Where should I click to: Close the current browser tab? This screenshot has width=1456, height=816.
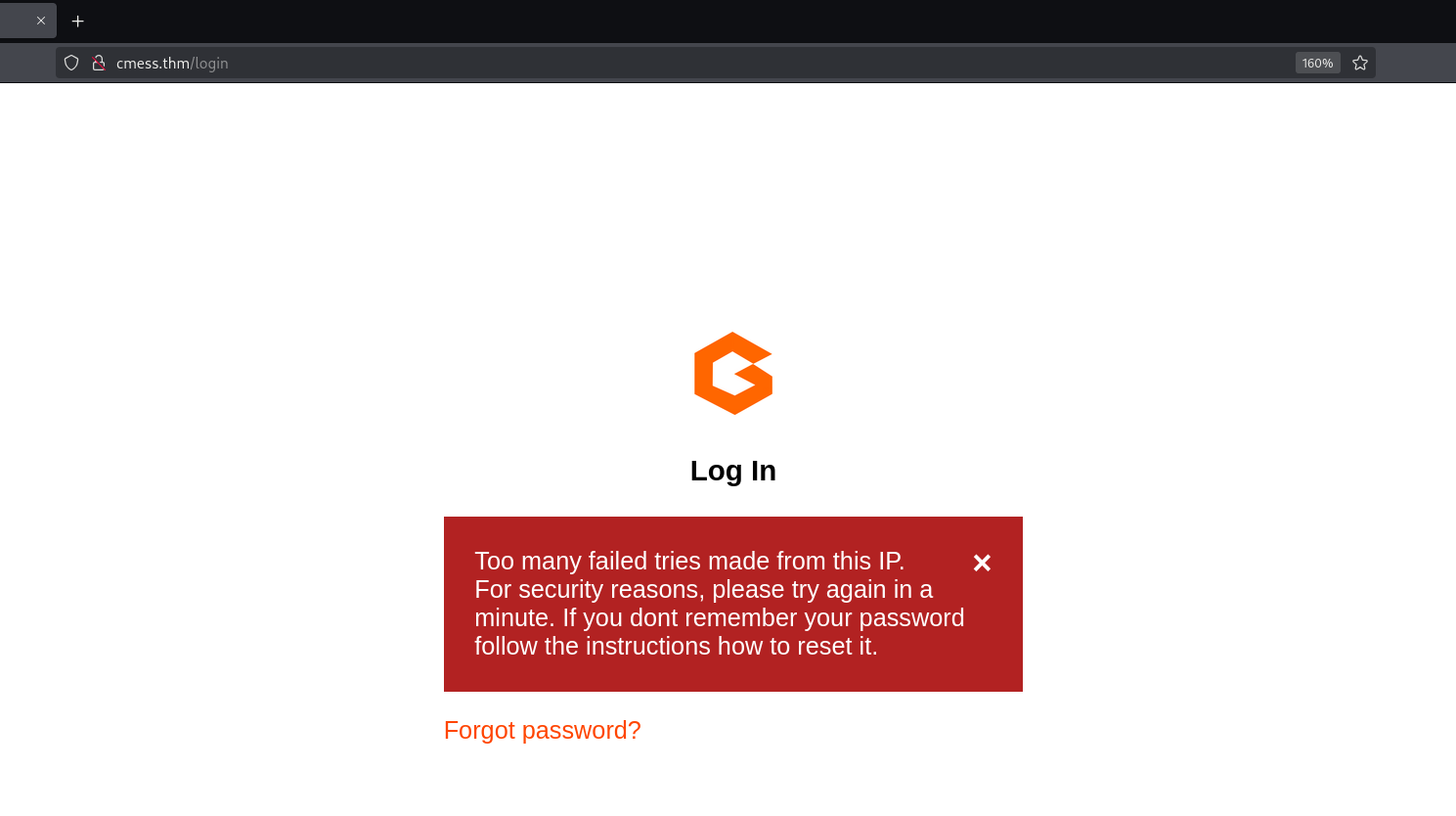(x=41, y=21)
